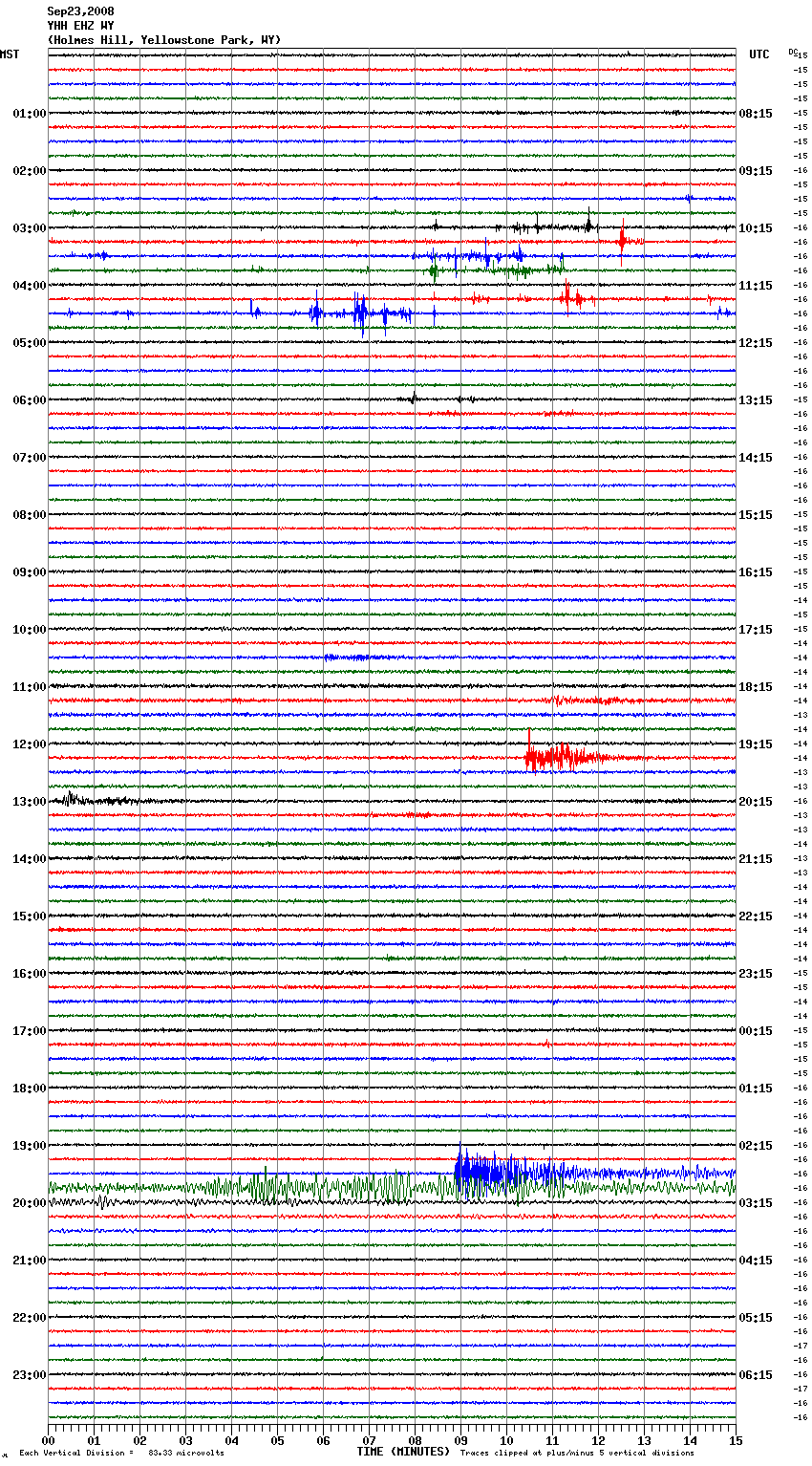Click the red spike on the trace below 03:00 MST

622,240
